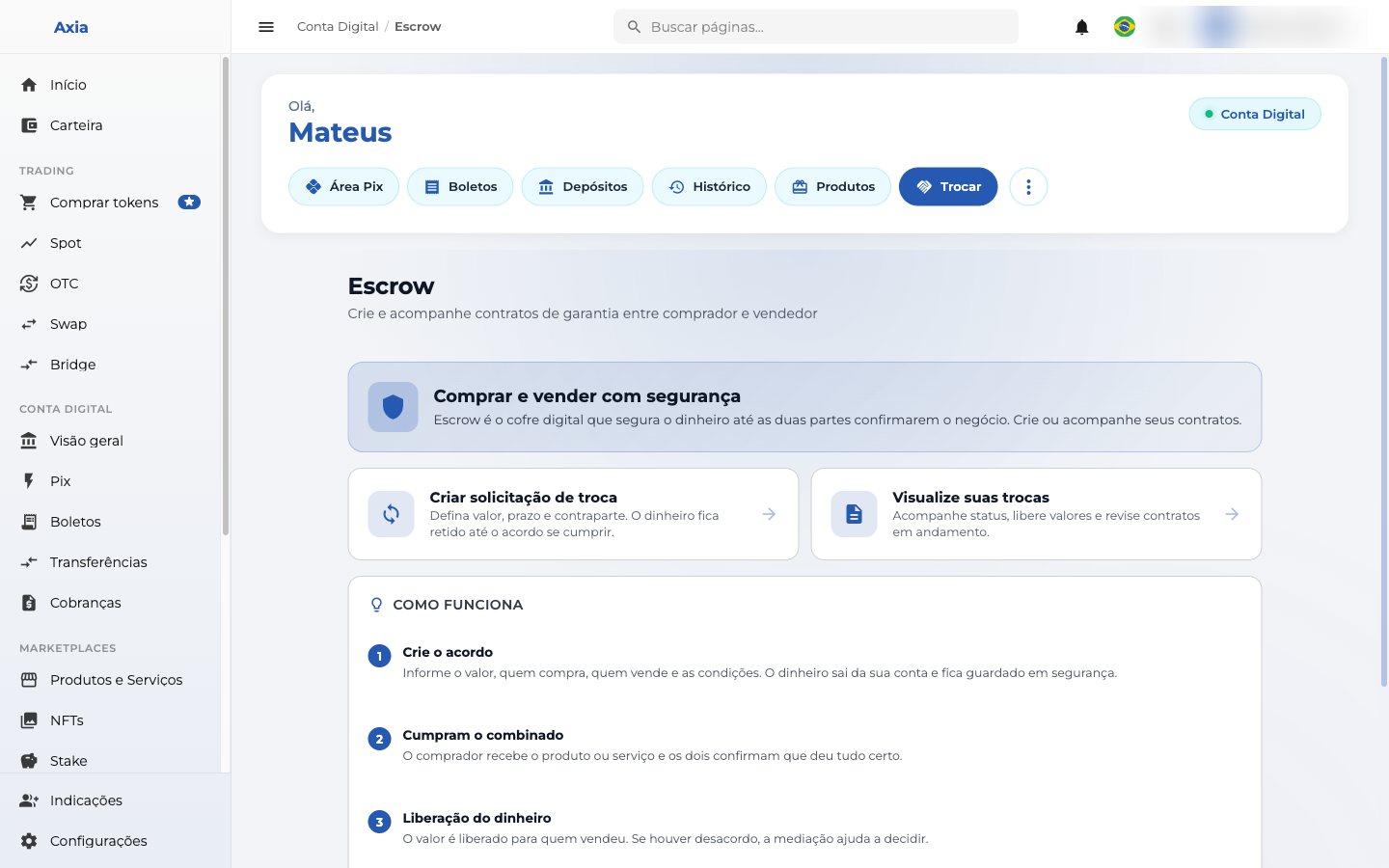This screenshot has height=868, width=1389.
Task: Toggle the hamburger menu icon
Action: [266, 27]
